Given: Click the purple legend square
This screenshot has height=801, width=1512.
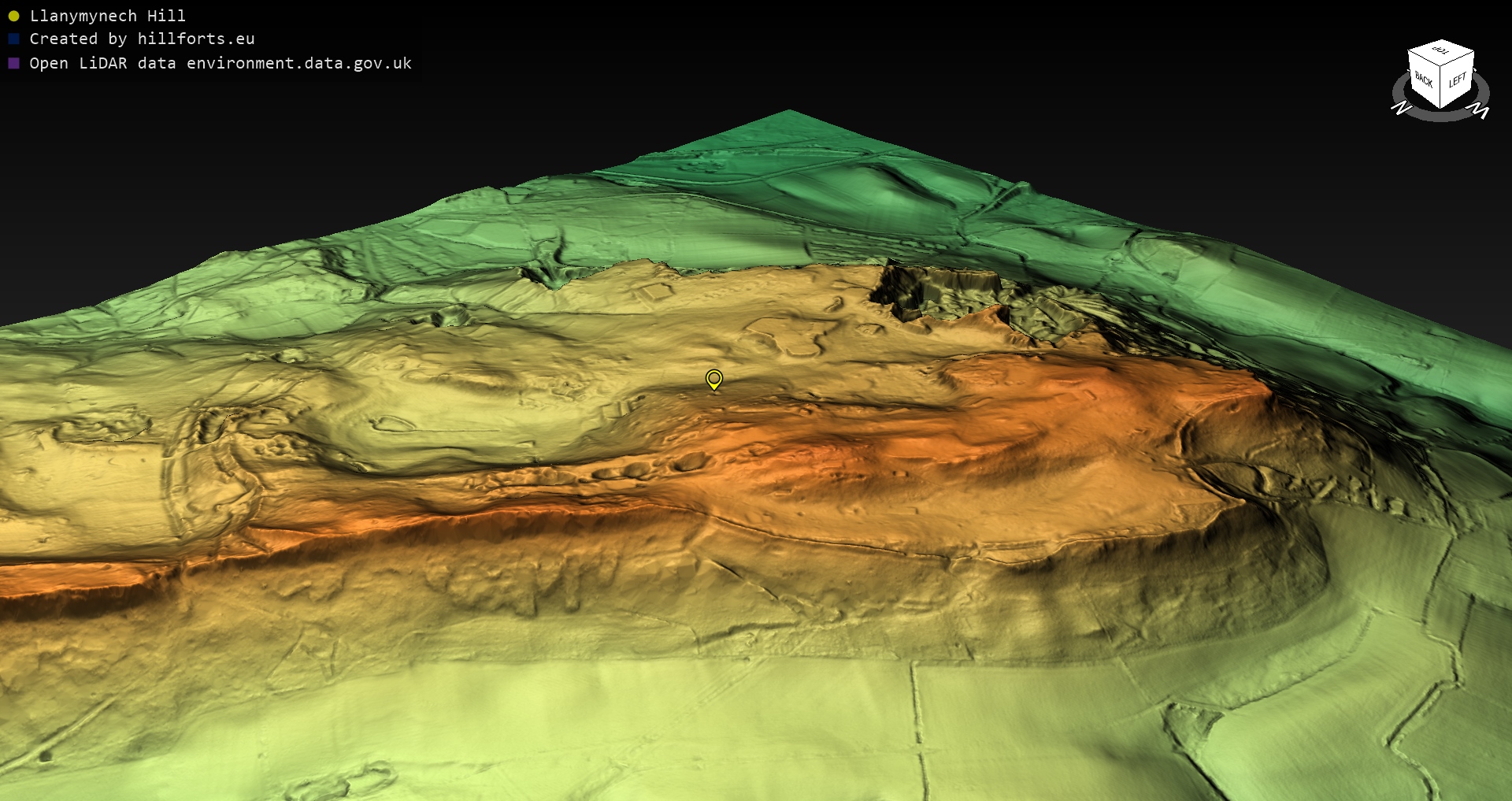Looking at the screenshot, I should pyautogui.click(x=13, y=63).
